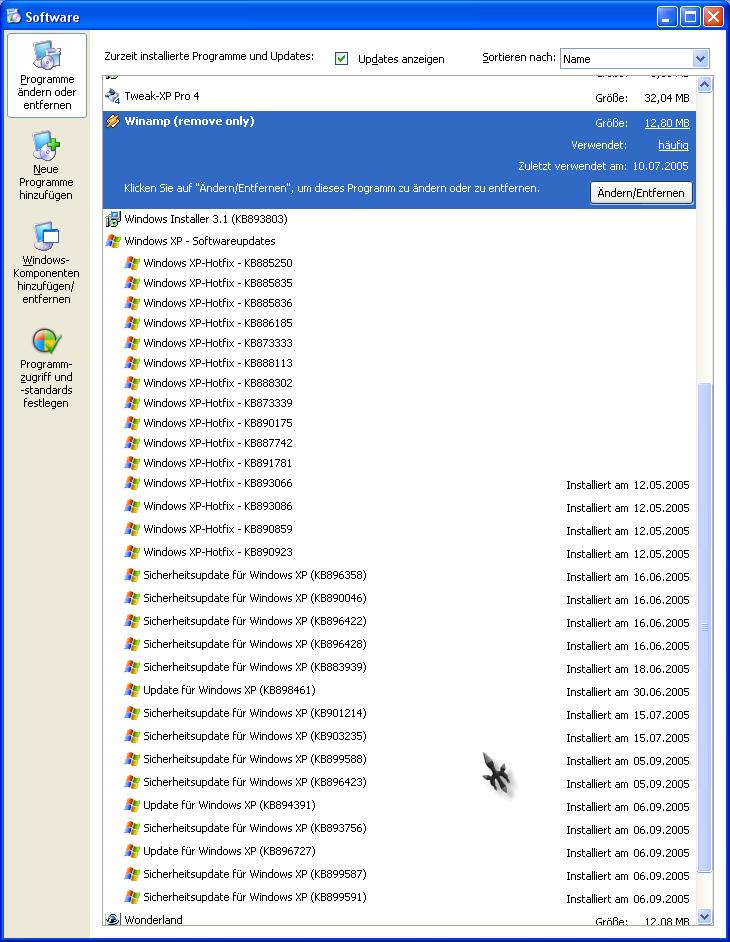Screen dimensions: 730x942
Task: Click the icon beside Hotfix KB885835
Action: [x=132, y=283]
